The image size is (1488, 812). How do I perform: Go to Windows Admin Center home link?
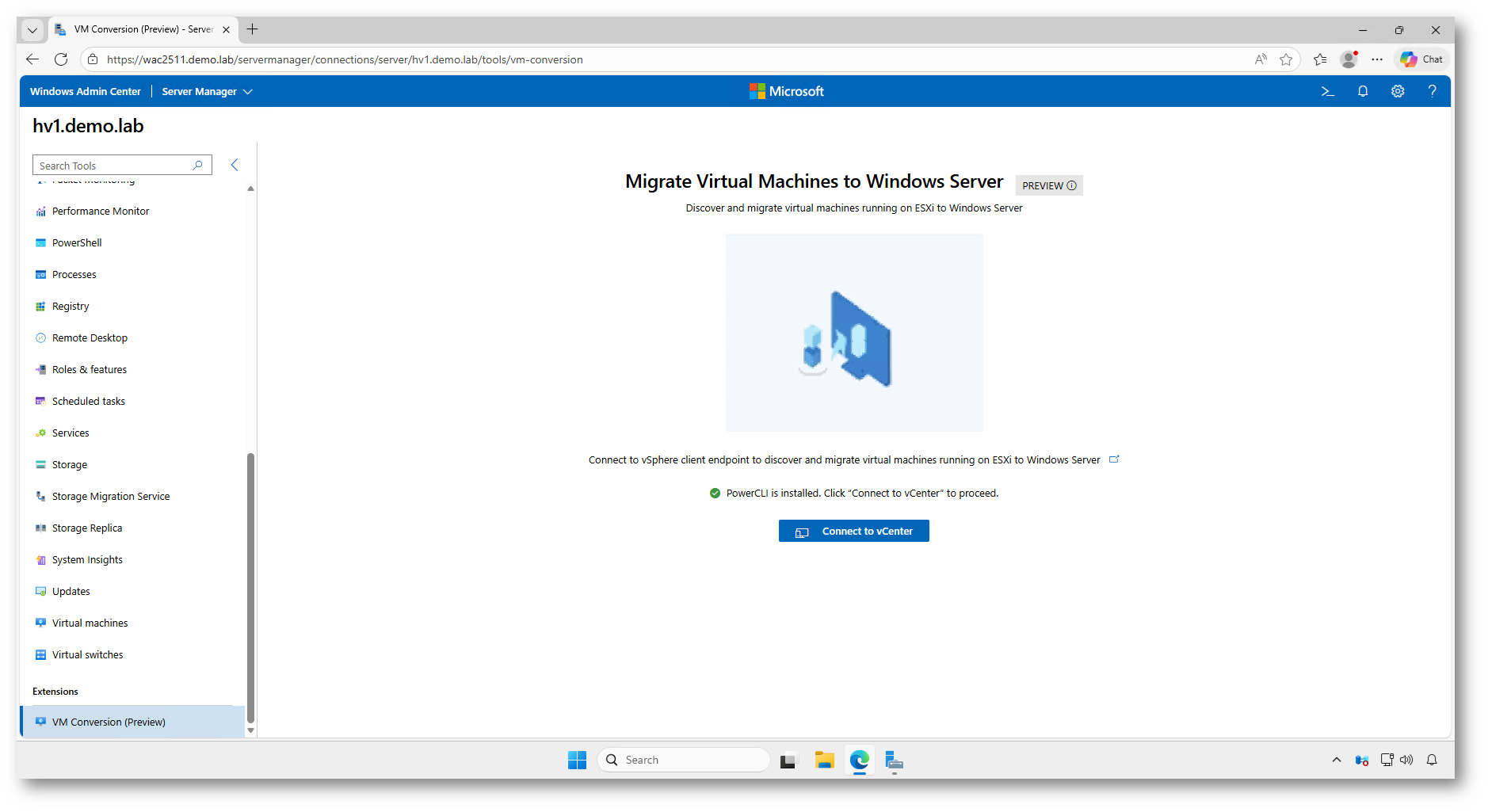tap(86, 92)
